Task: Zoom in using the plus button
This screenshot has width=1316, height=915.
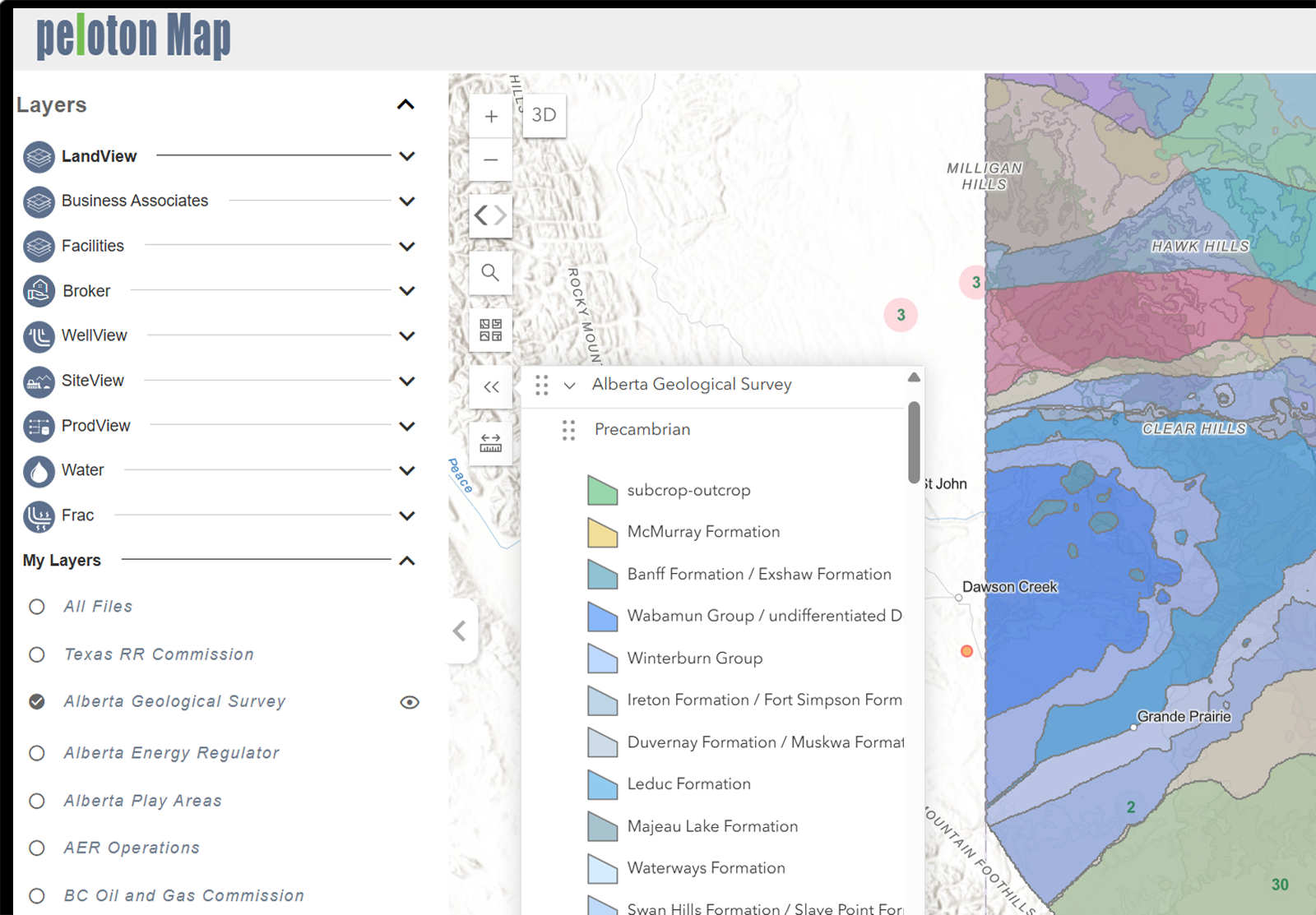Action: (x=490, y=116)
